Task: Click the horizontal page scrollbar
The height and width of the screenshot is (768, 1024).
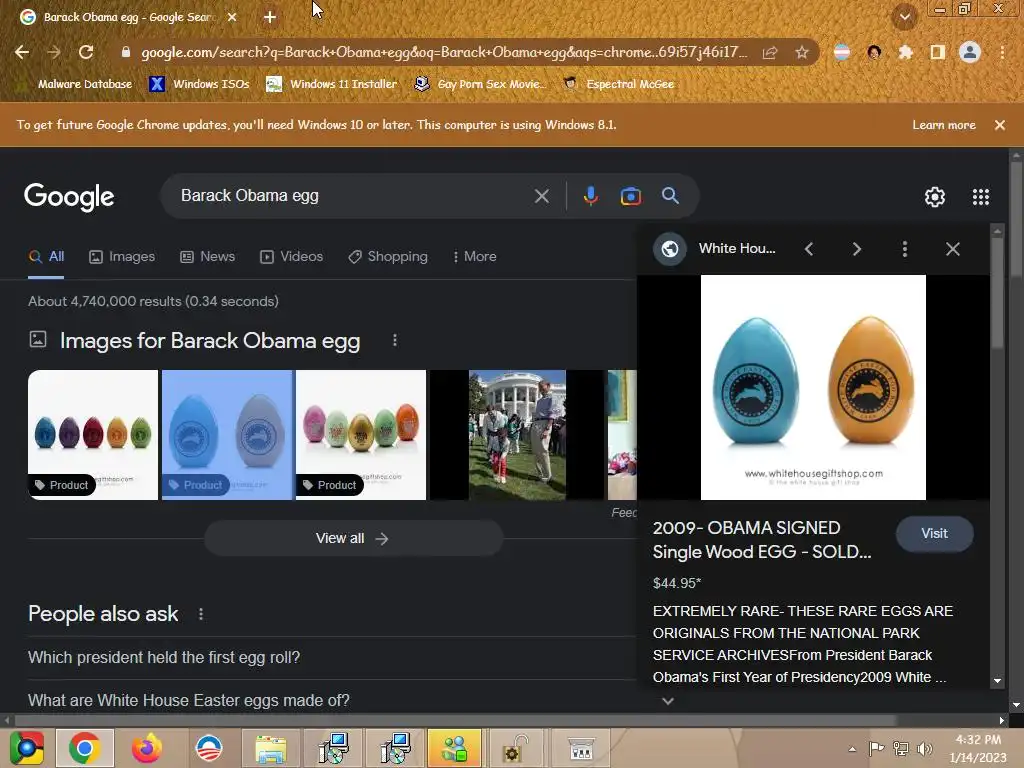Action: click(x=455, y=720)
